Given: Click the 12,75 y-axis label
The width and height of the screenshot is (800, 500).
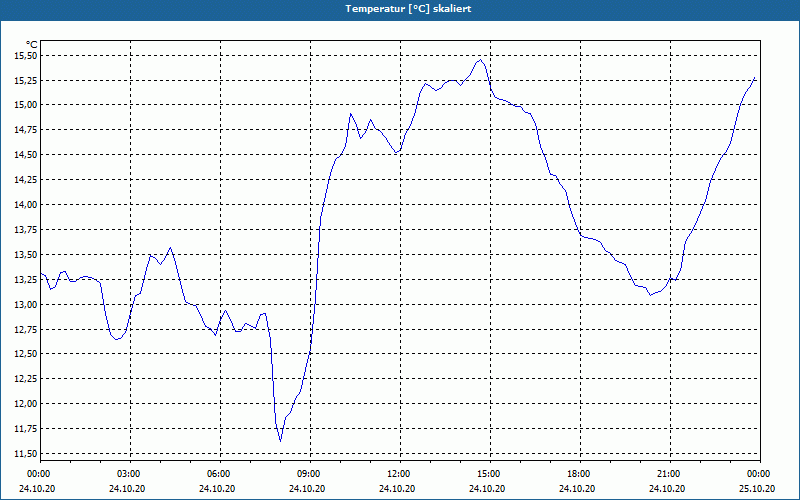Looking at the screenshot, I should (26, 329).
